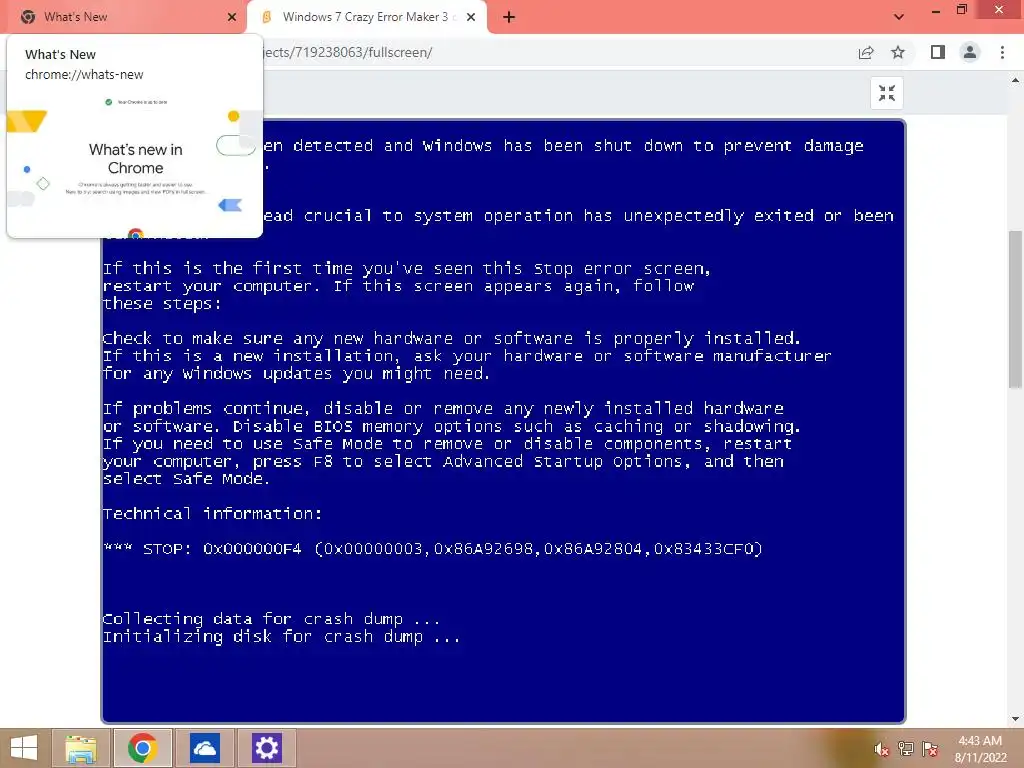Click the network tray icon
Viewport: 1024px width, 768px height.
[x=906, y=749]
